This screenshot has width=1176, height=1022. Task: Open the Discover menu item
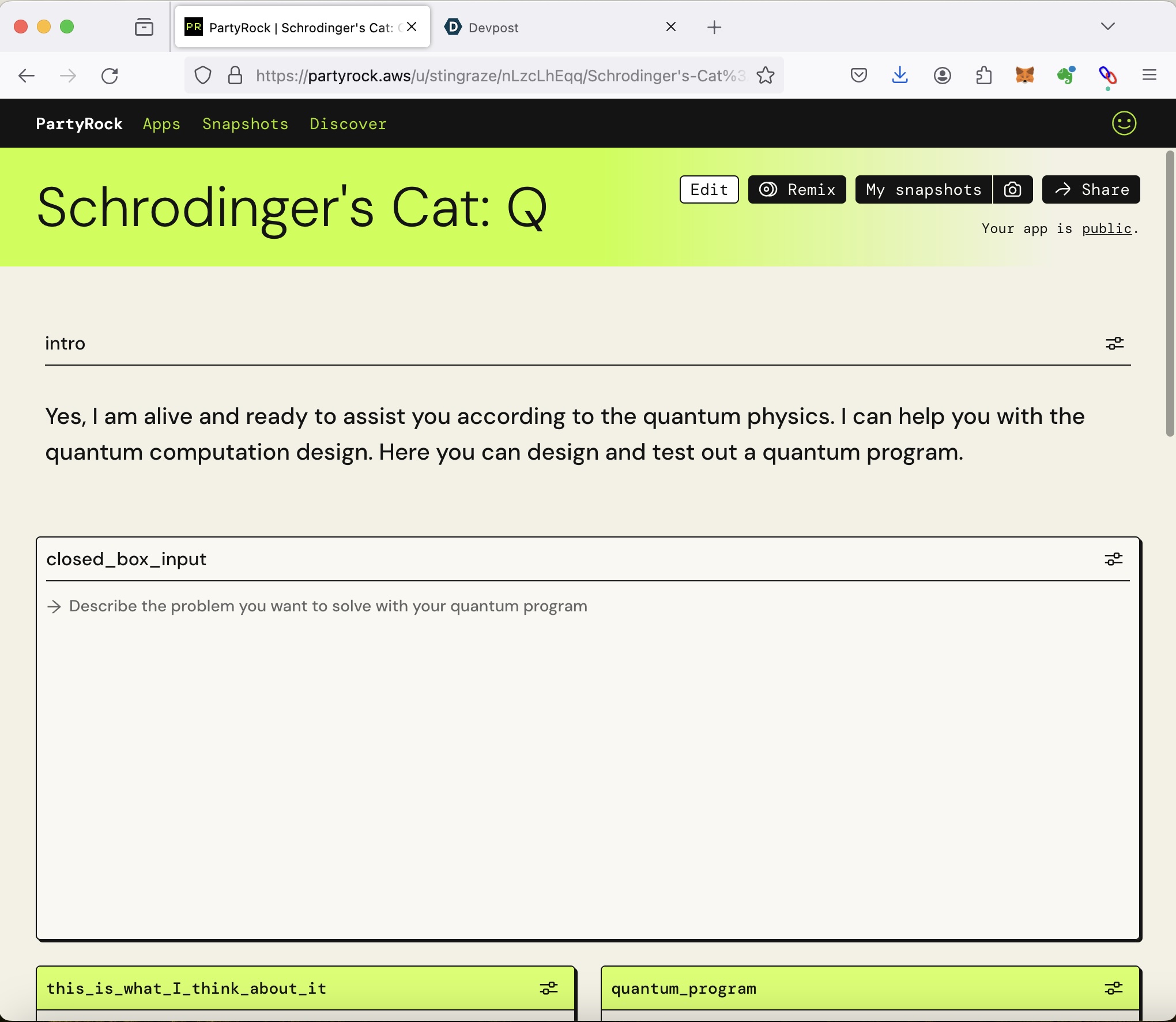348,124
